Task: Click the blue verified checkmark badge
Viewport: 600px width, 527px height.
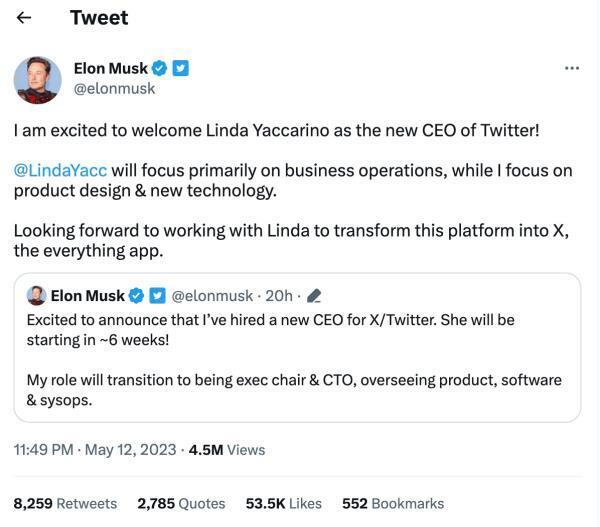Action: 158,68
